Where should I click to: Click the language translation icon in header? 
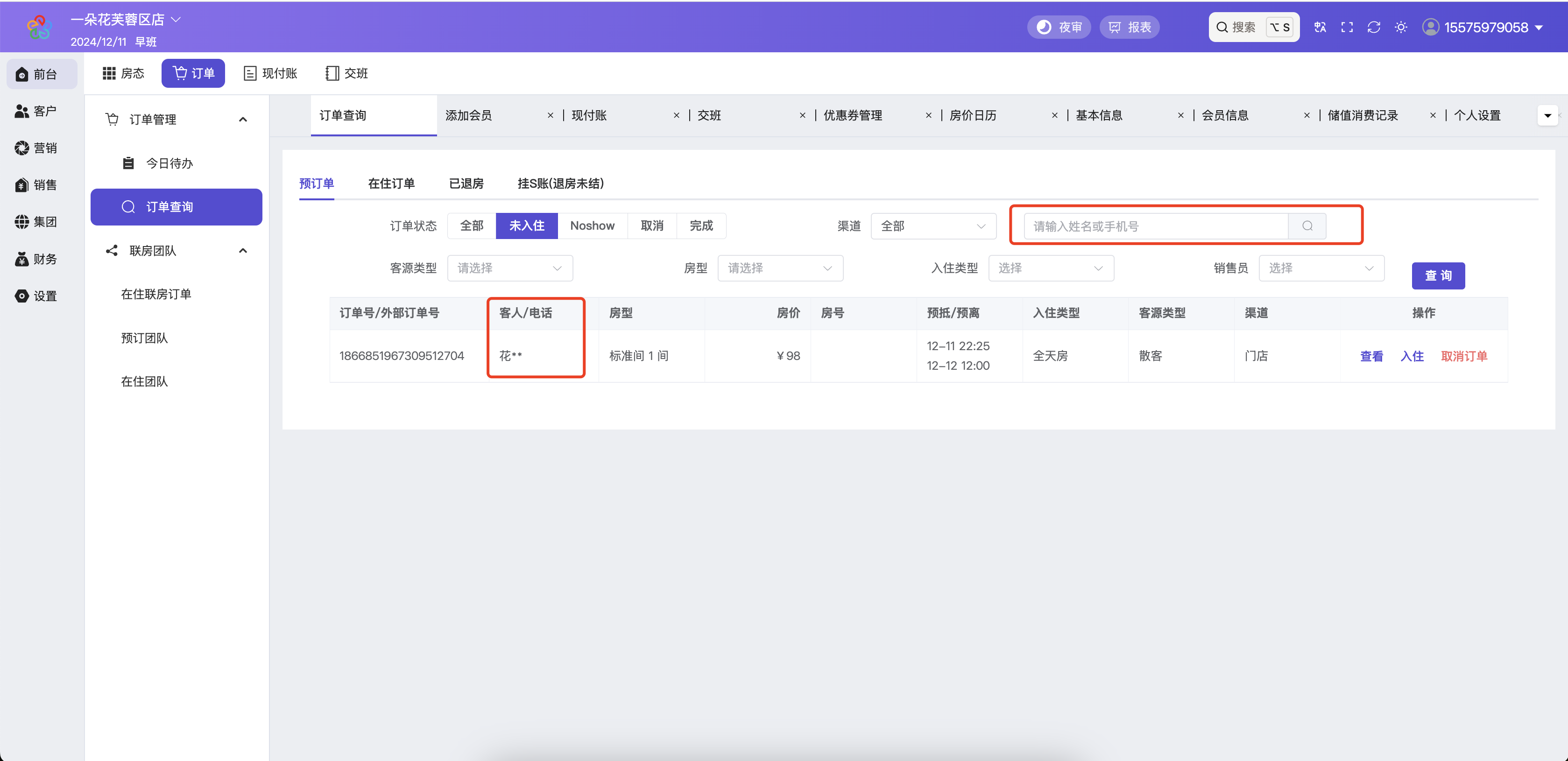click(x=1320, y=28)
